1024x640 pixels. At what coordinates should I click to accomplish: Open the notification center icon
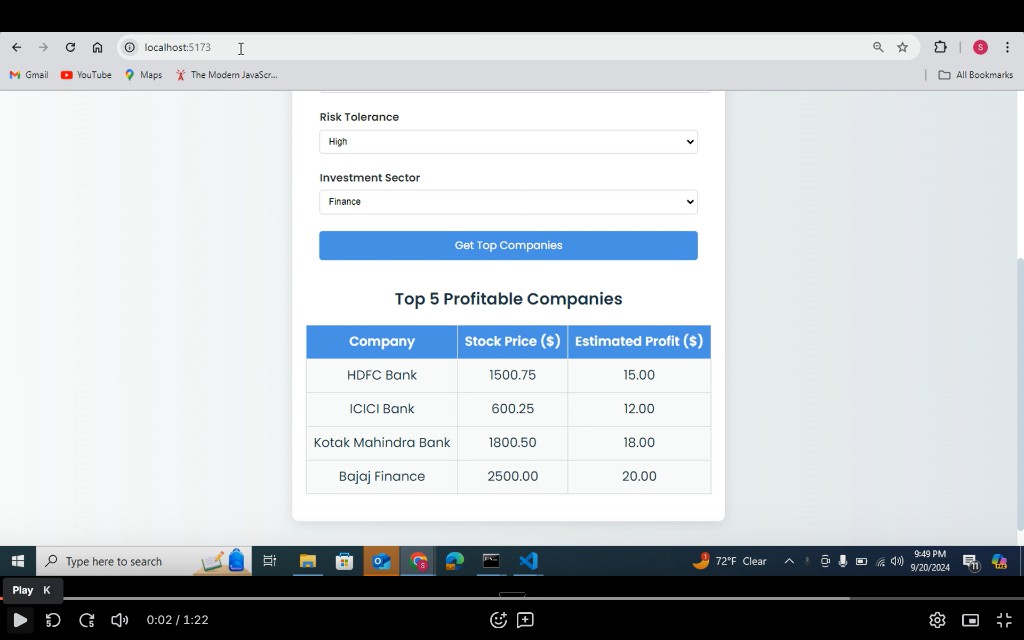coord(971,562)
